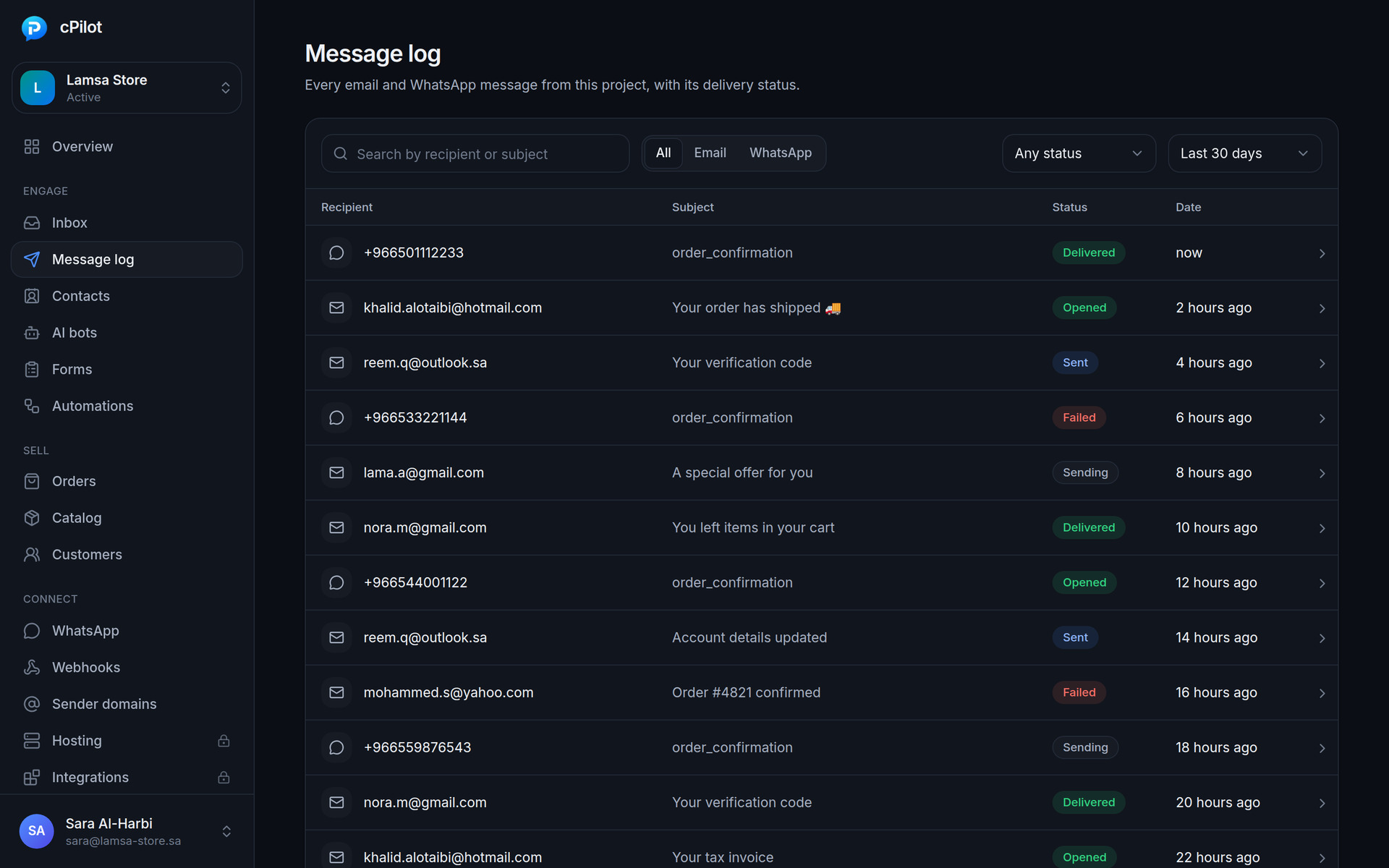Open the Any status dropdown
This screenshot has width=1389, height=868.
click(x=1079, y=153)
